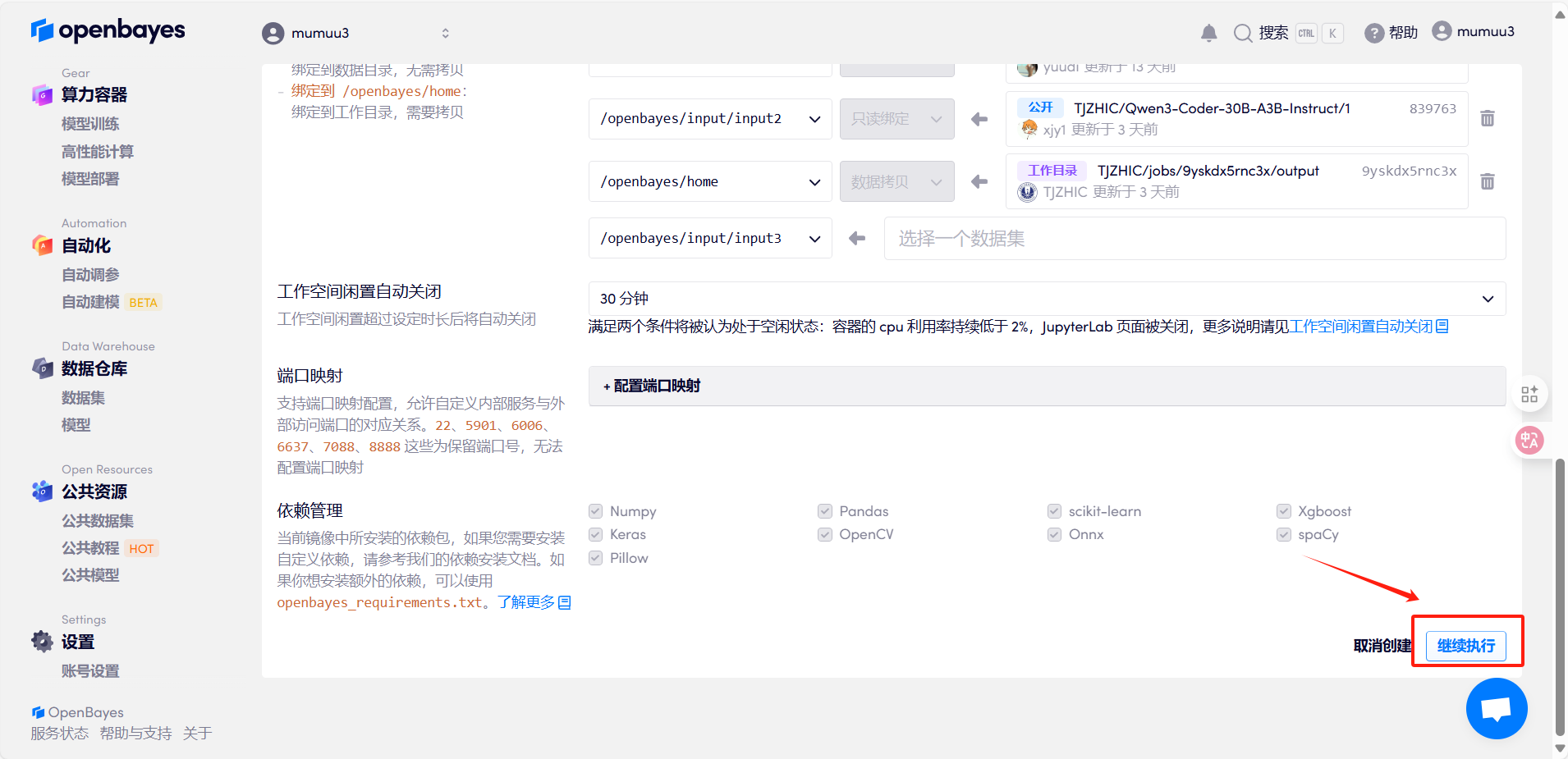Click the 选择一个数据集 input field
This screenshot has width=1568, height=759.
(x=1192, y=238)
